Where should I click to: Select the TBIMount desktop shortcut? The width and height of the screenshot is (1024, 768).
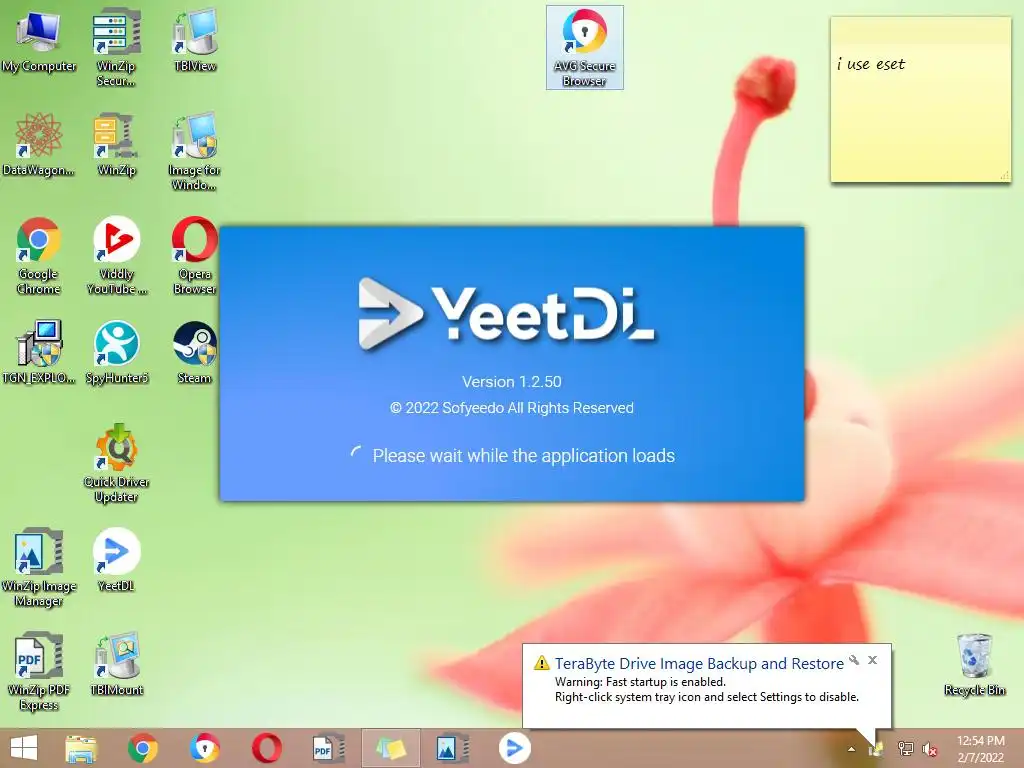tap(116, 665)
